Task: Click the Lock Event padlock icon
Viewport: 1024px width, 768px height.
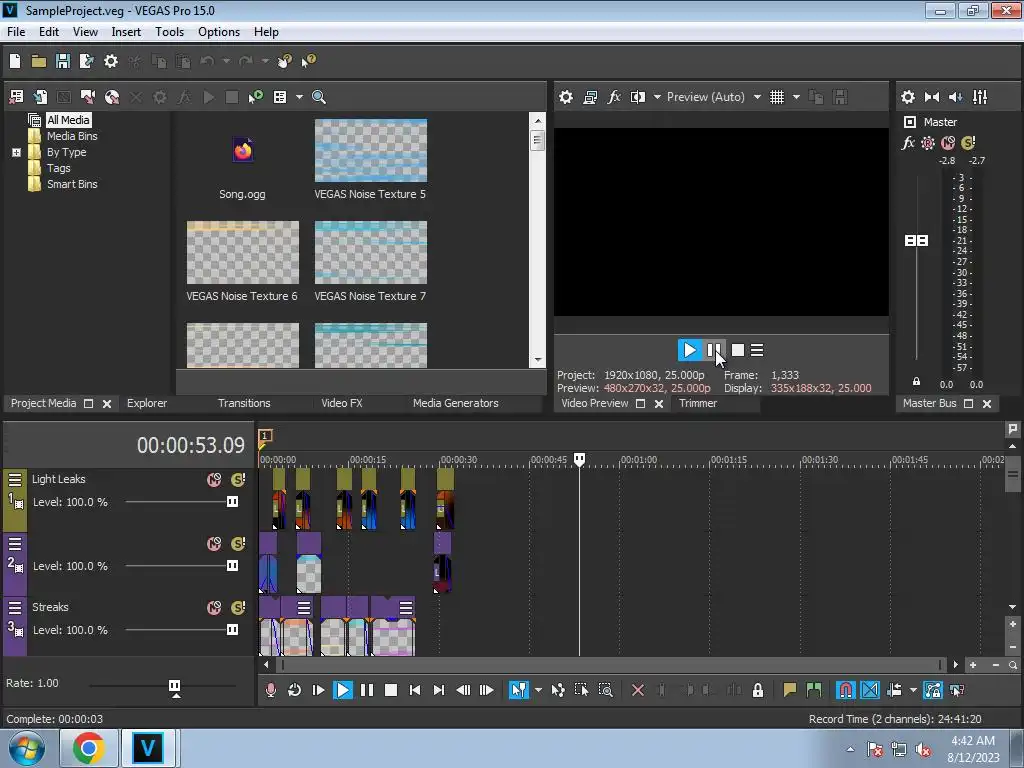Action: [x=758, y=690]
